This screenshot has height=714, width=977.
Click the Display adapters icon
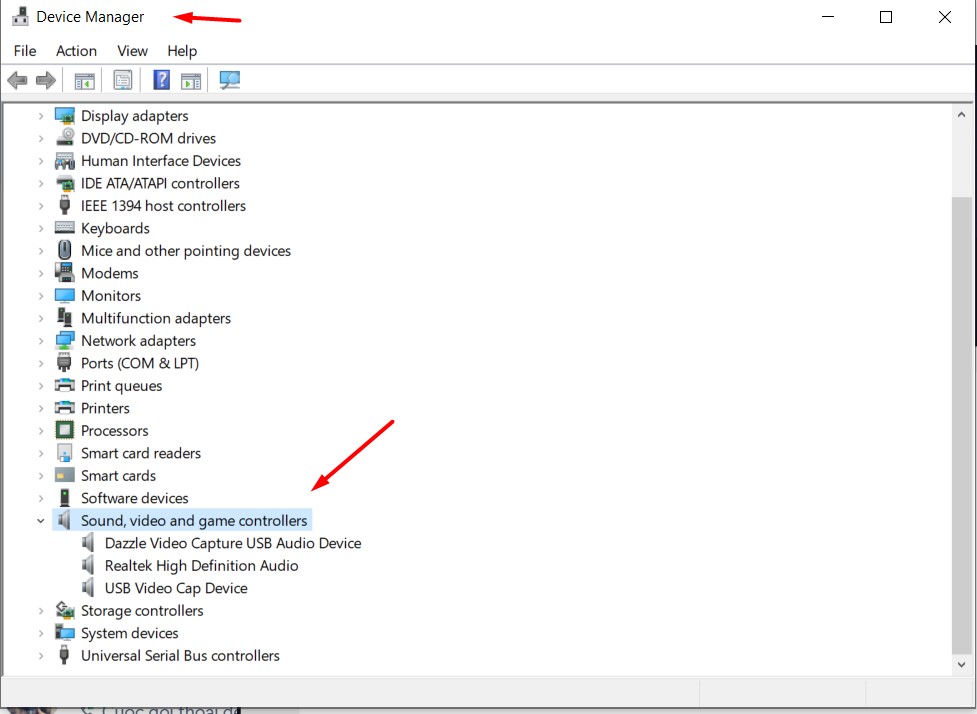65,116
